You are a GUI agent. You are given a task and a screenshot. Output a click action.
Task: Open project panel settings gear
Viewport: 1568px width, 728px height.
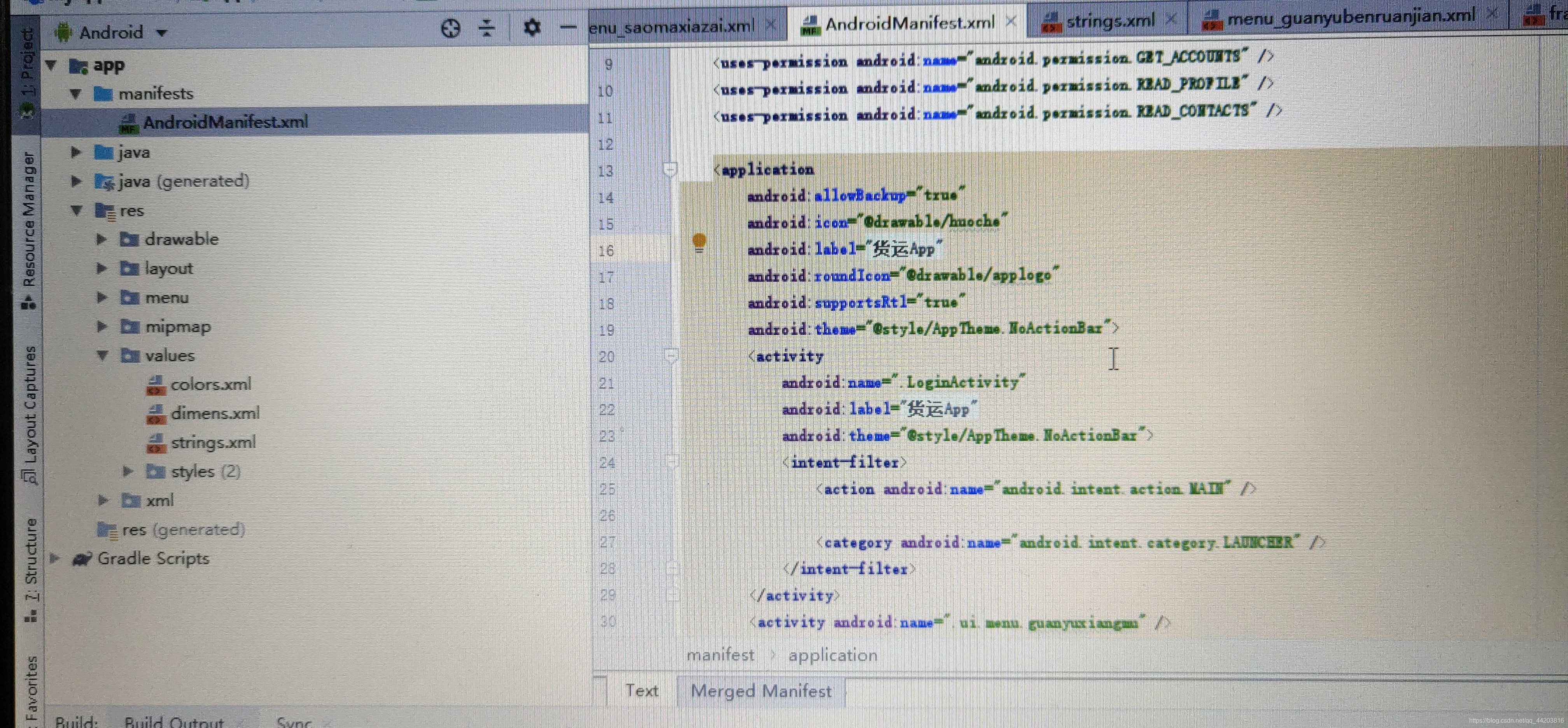click(x=531, y=27)
